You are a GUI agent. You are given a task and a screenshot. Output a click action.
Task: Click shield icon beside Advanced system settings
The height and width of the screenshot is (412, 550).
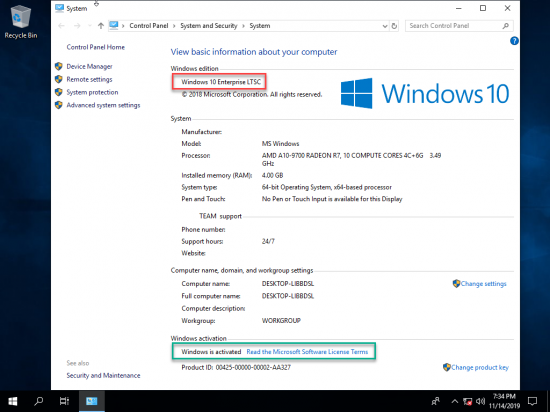tap(59, 105)
